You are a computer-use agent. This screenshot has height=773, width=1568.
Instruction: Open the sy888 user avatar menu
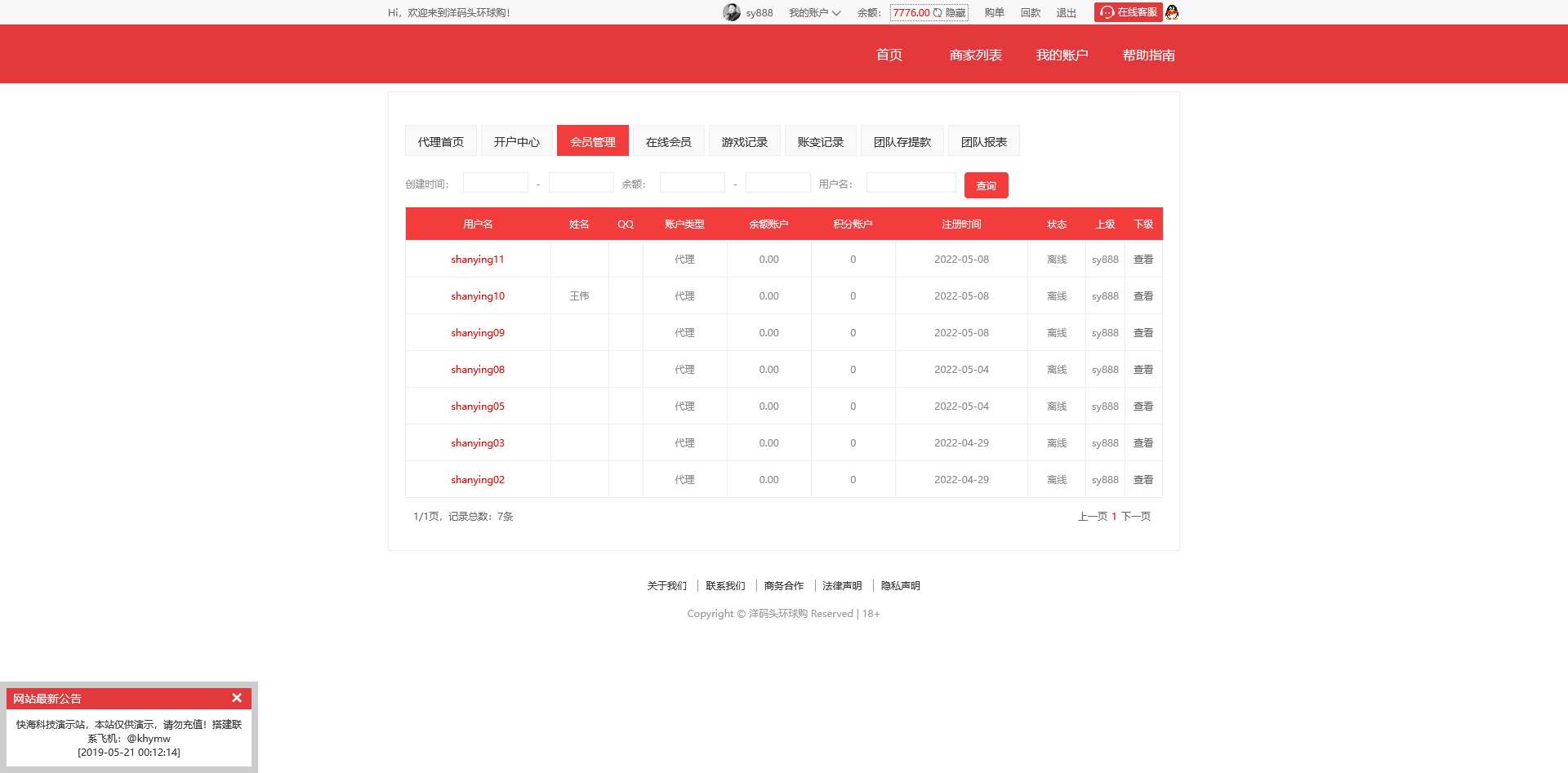tap(731, 12)
